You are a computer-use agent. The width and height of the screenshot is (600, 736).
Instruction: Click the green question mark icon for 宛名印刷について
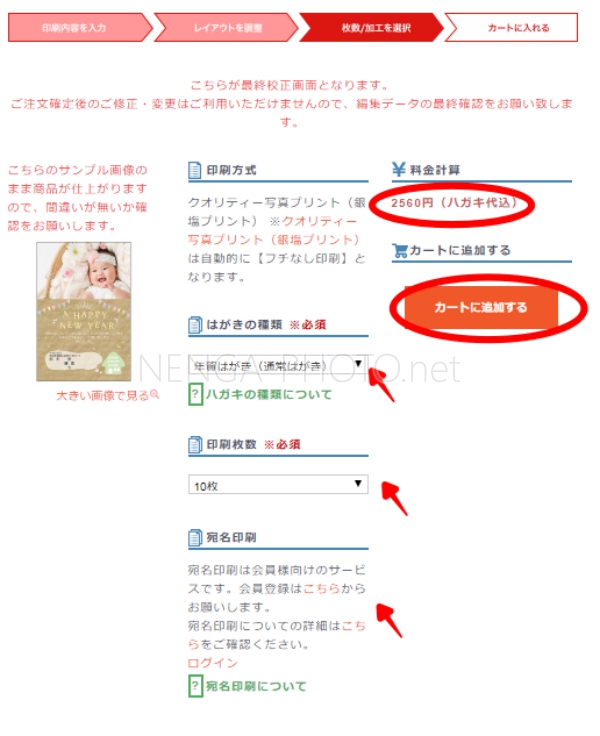[195, 686]
